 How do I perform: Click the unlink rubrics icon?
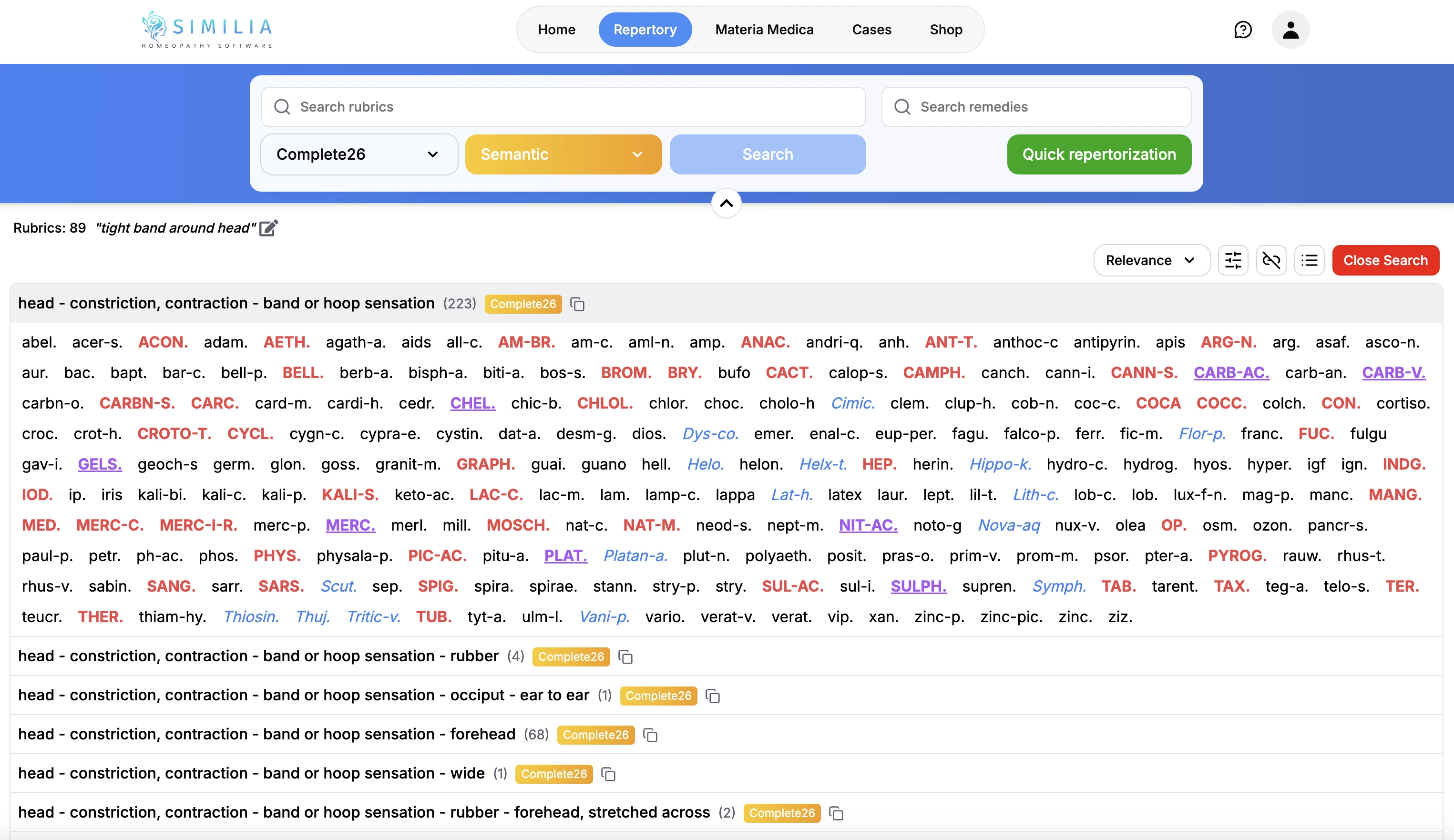pos(1271,260)
